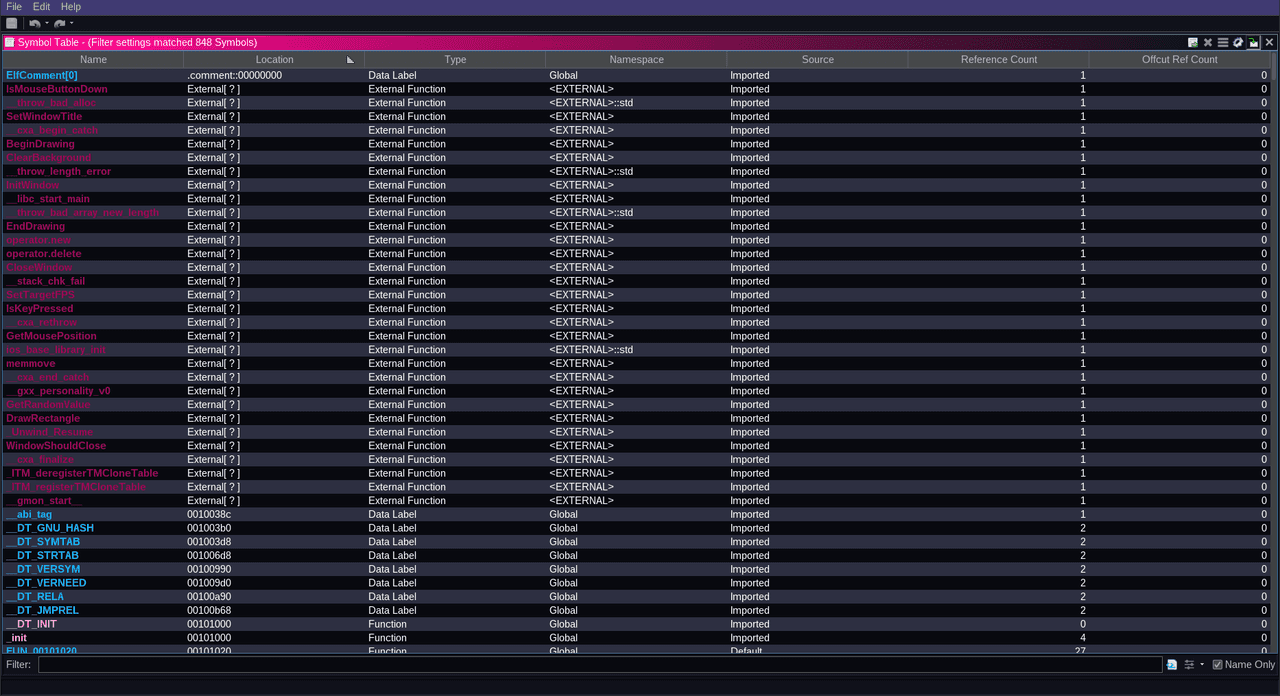Open the Edit menu

(41, 7)
